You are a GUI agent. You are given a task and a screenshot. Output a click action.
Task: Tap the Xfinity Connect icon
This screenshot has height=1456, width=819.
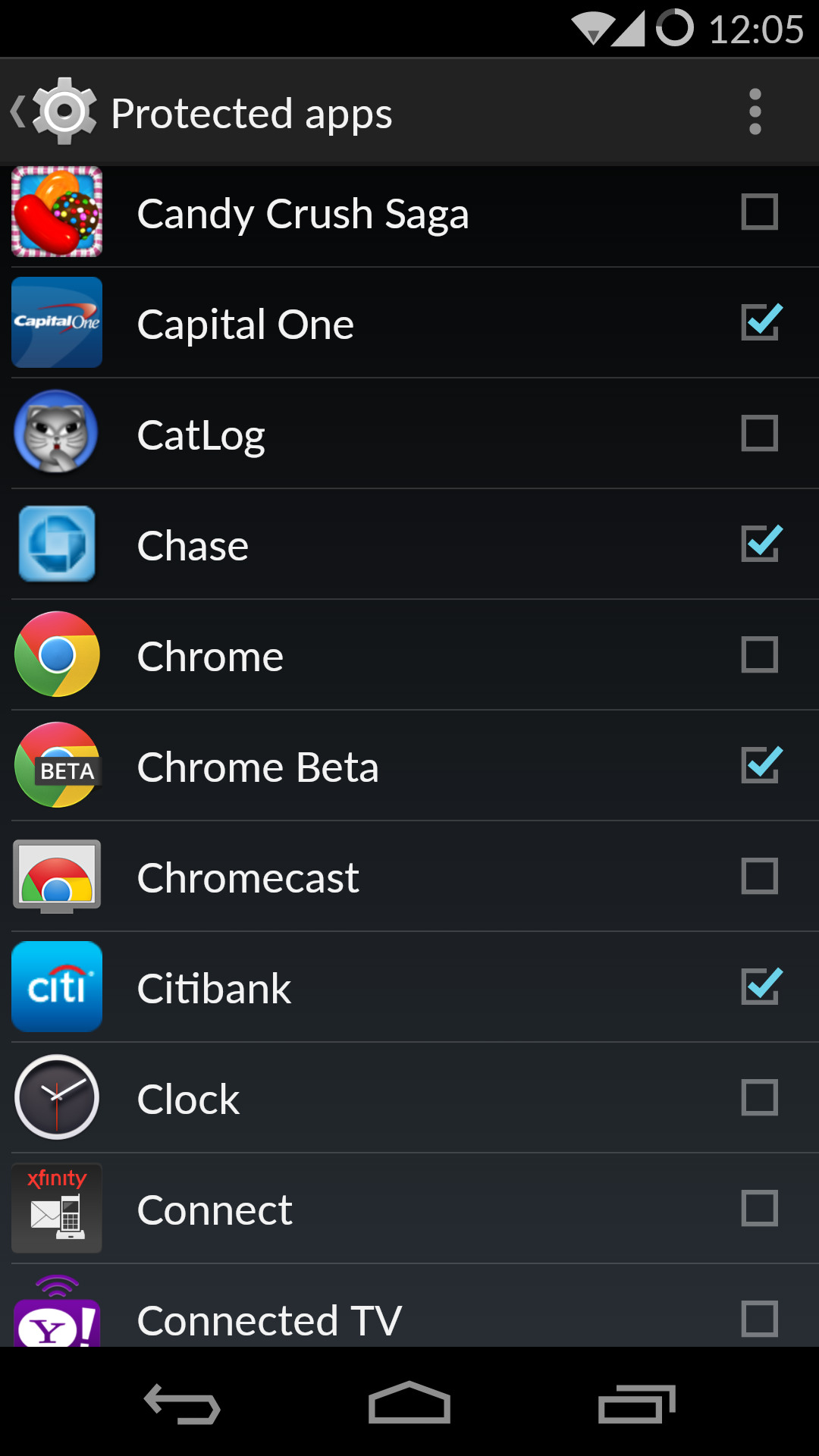[x=57, y=1208]
